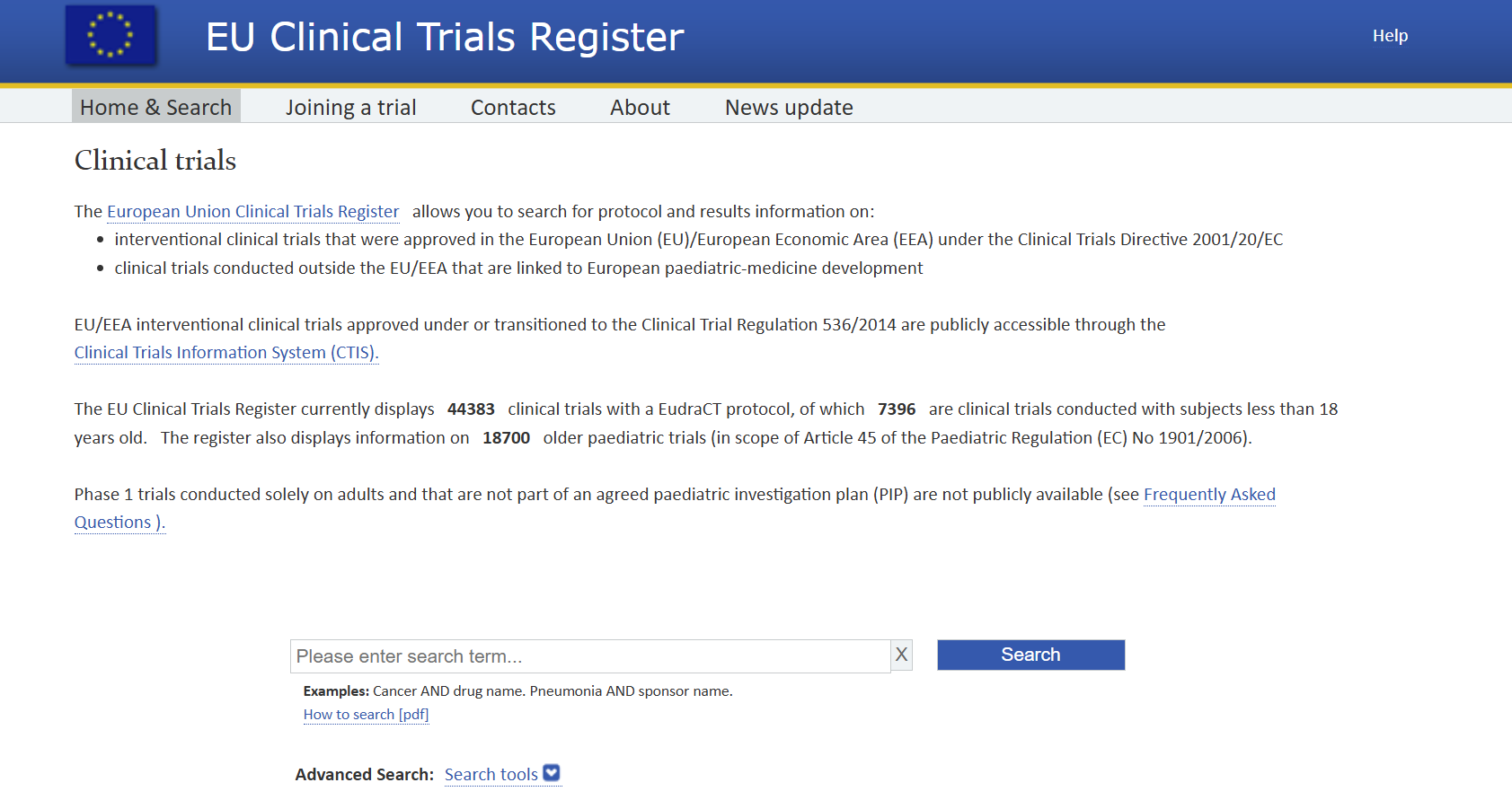Click the Advanced Search label
1512x809 pixels.
click(364, 775)
